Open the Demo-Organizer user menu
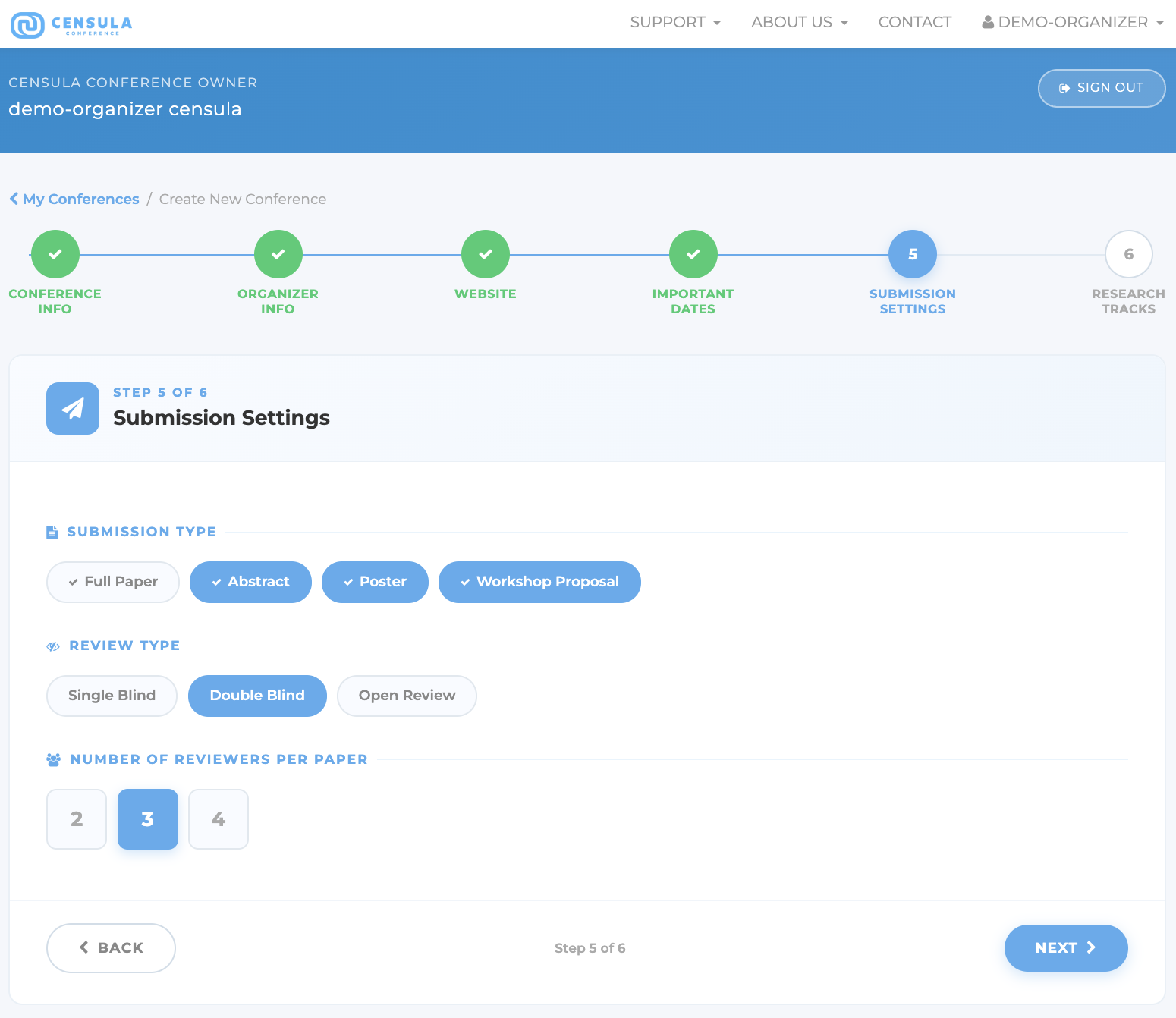Image resolution: width=1176 pixels, height=1018 pixels. click(x=1073, y=23)
